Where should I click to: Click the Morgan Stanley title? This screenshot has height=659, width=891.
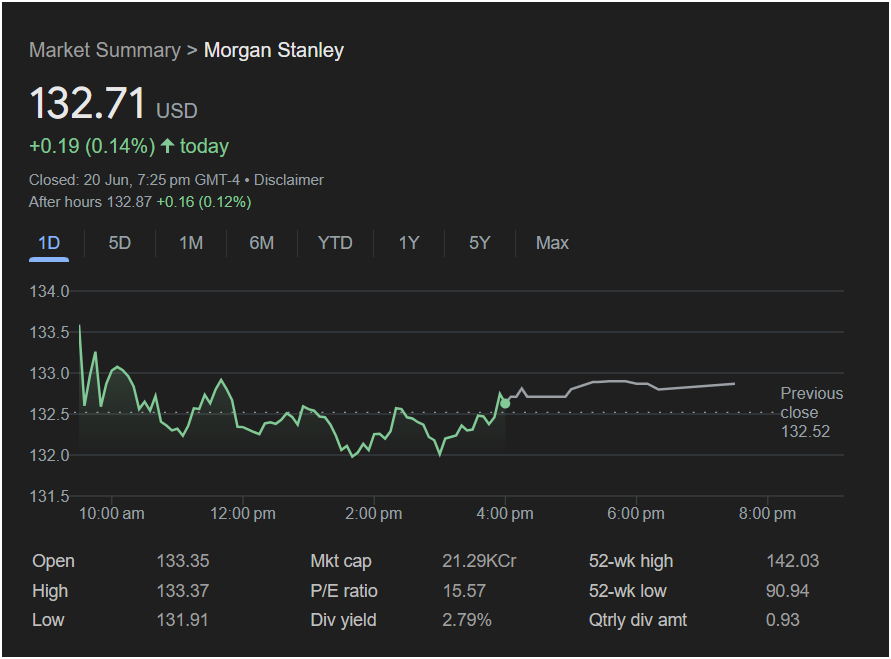click(x=274, y=50)
